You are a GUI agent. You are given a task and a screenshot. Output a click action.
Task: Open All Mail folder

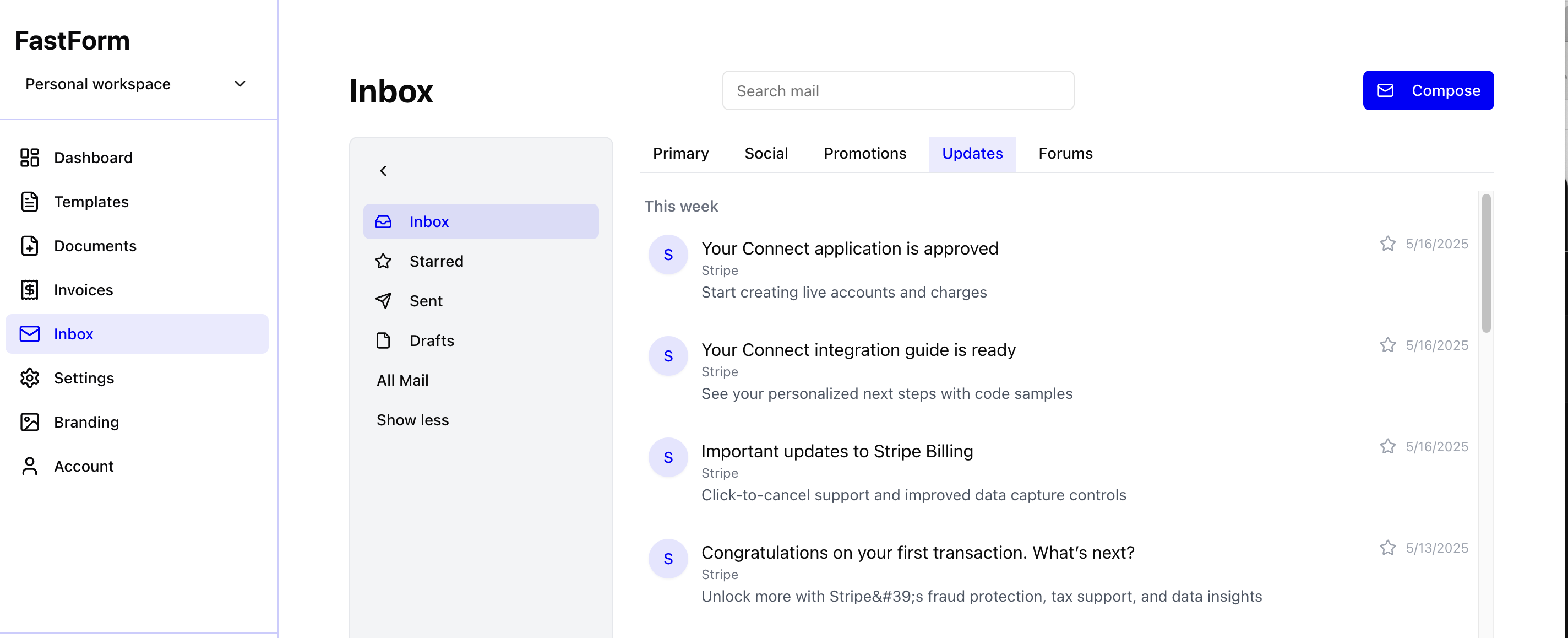402,380
